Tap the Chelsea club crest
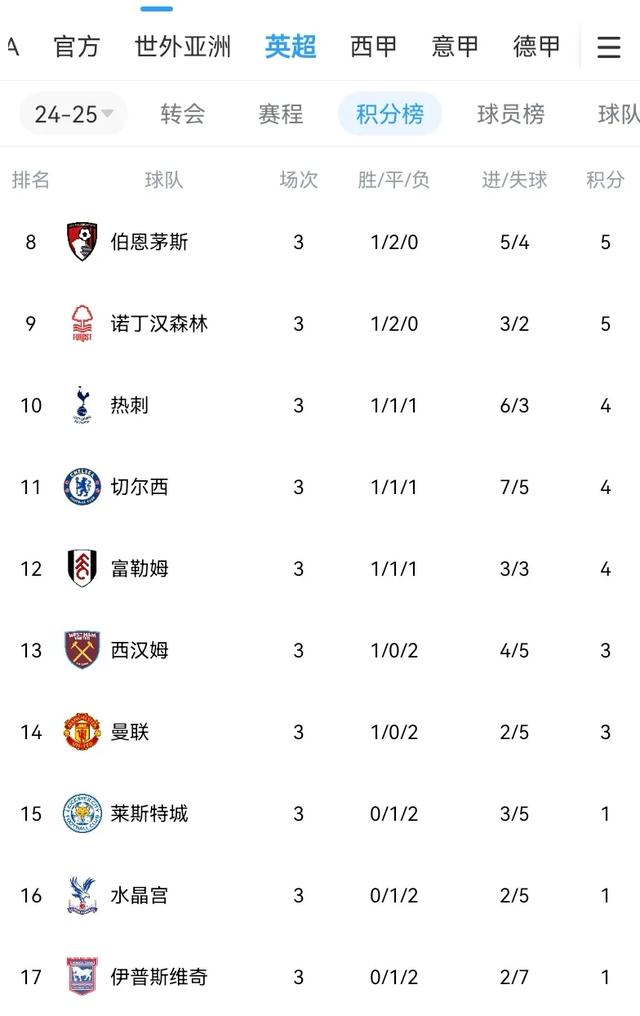 coord(82,487)
